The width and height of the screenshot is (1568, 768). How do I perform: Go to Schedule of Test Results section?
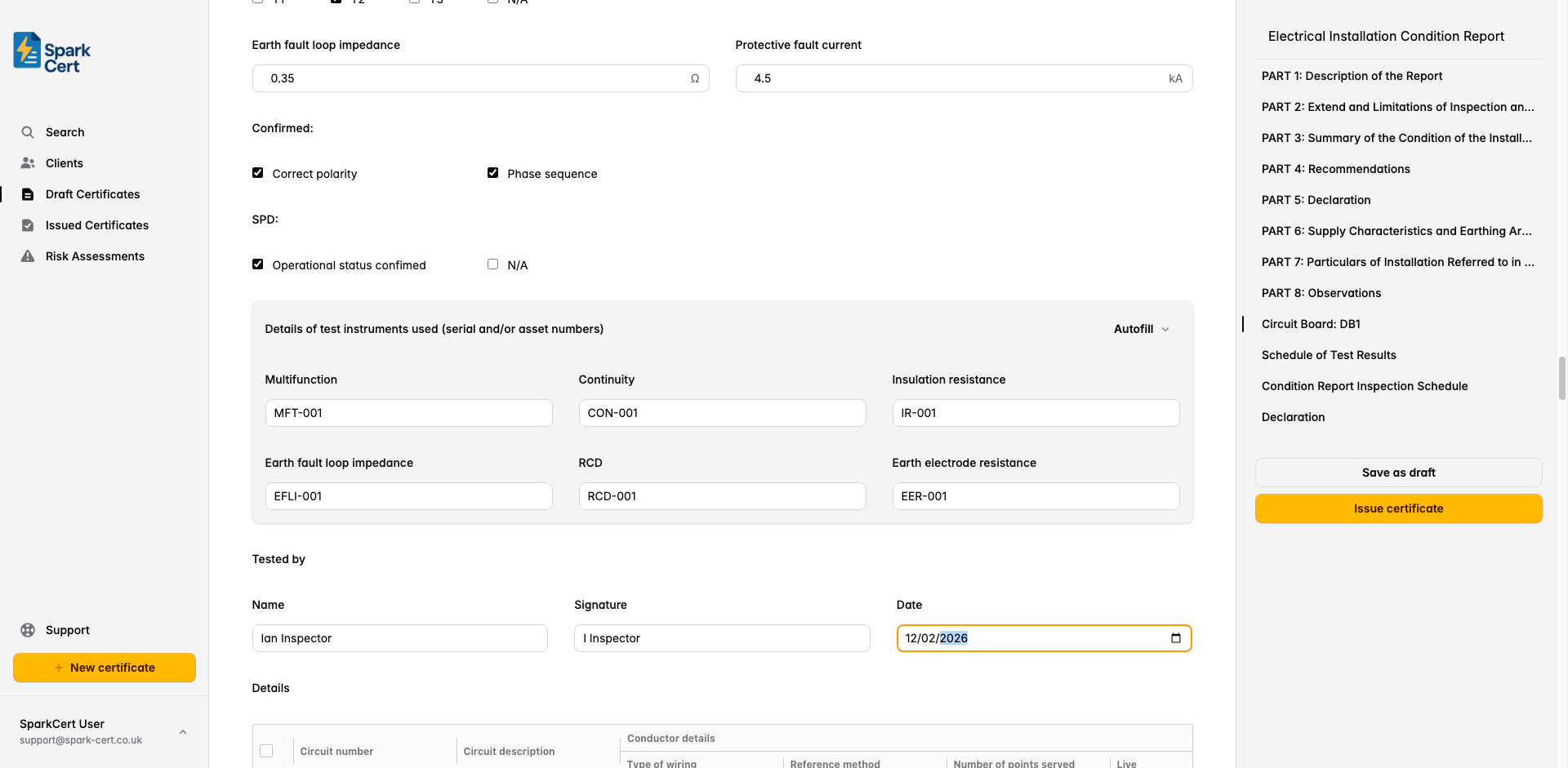1328,355
